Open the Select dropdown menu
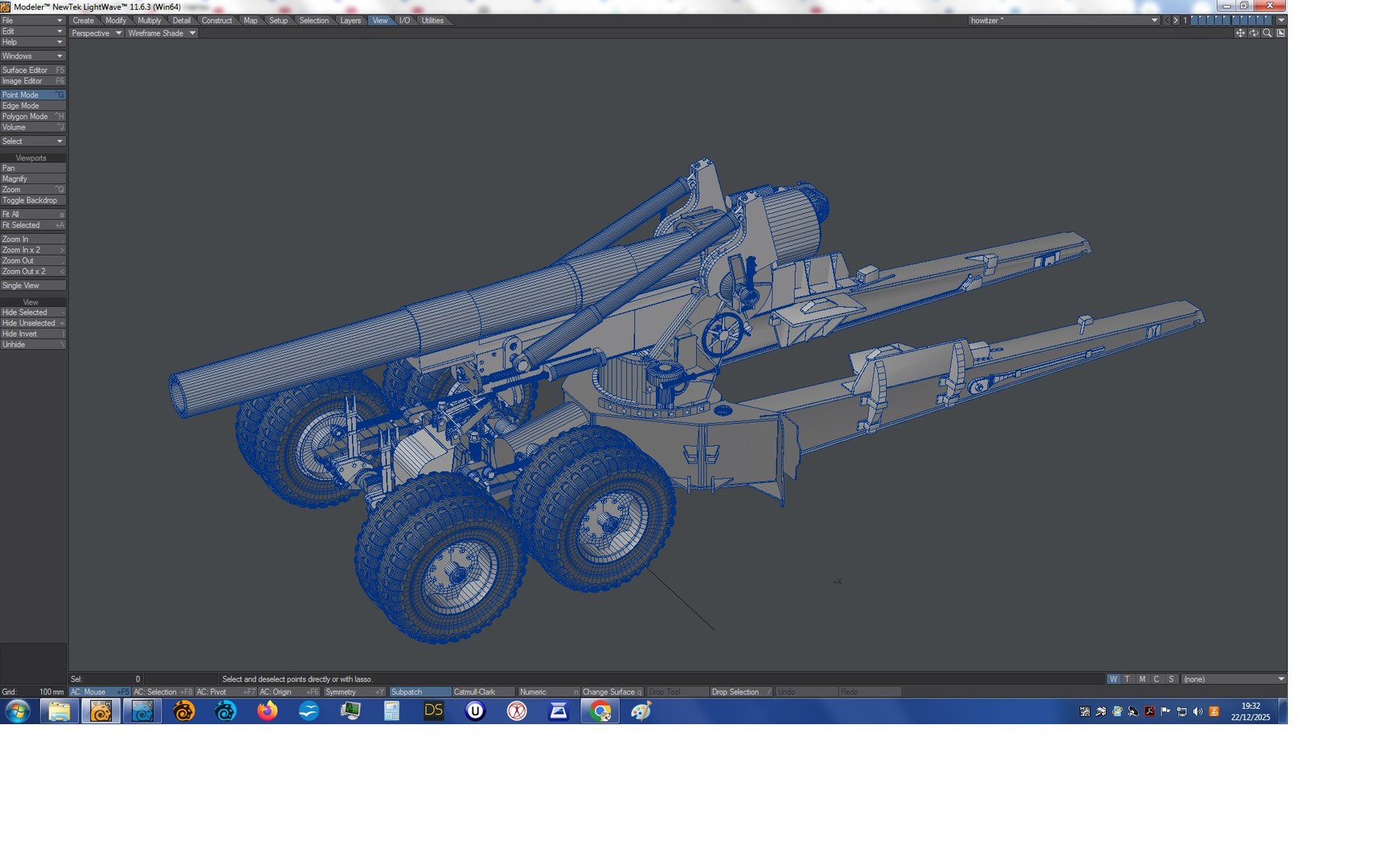 [33, 141]
